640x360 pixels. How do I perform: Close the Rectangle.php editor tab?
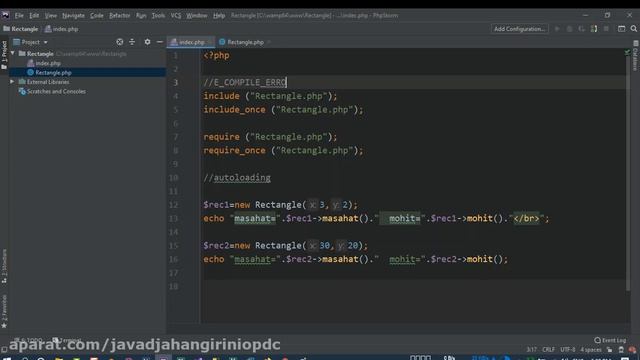point(269,42)
